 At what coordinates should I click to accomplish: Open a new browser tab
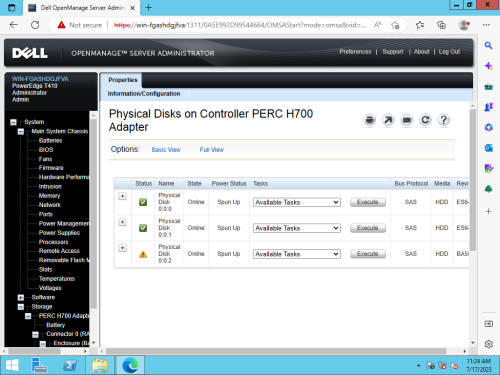(x=149, y=8)
